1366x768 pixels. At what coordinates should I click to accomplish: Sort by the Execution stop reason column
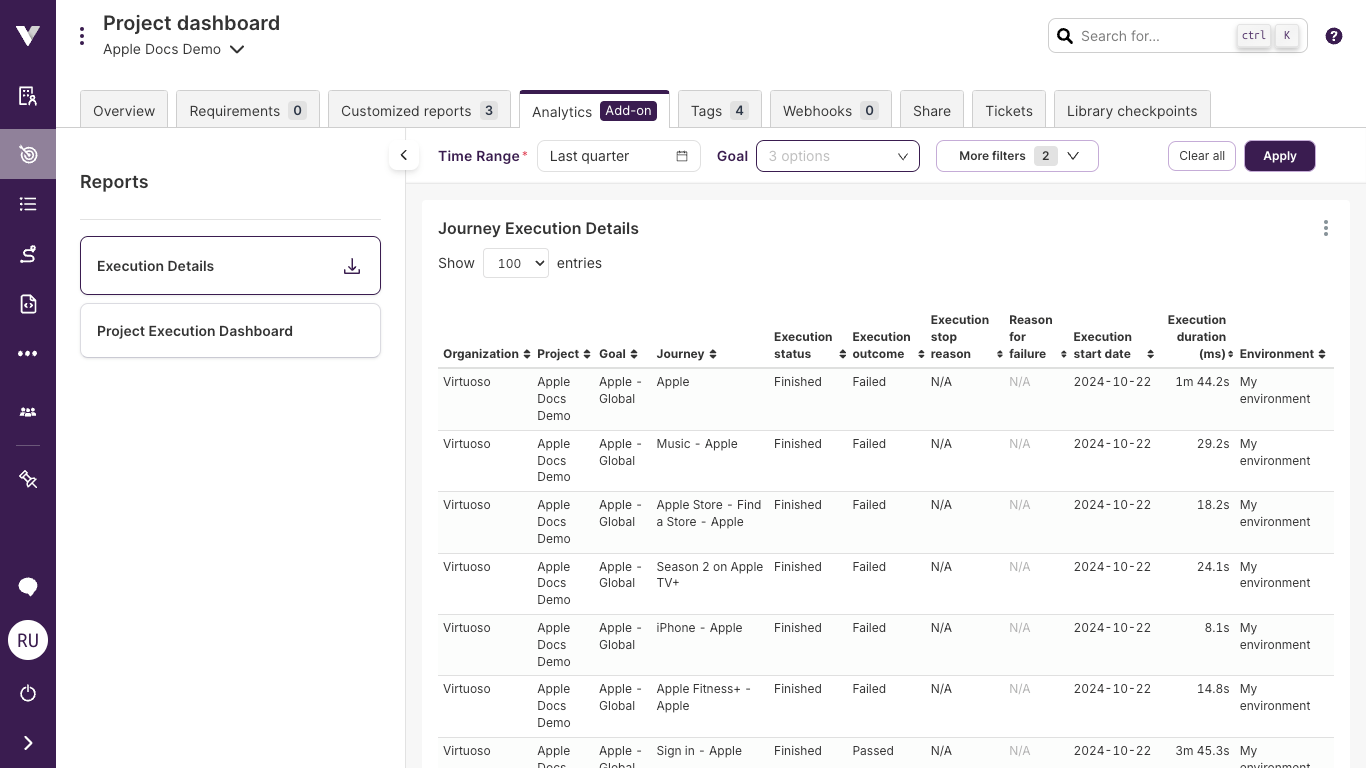pos(966,337)
